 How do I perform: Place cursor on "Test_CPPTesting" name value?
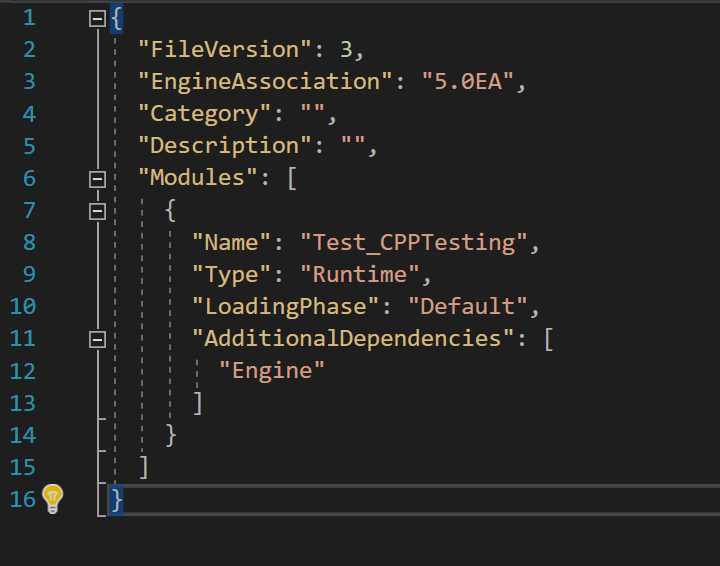414,242
